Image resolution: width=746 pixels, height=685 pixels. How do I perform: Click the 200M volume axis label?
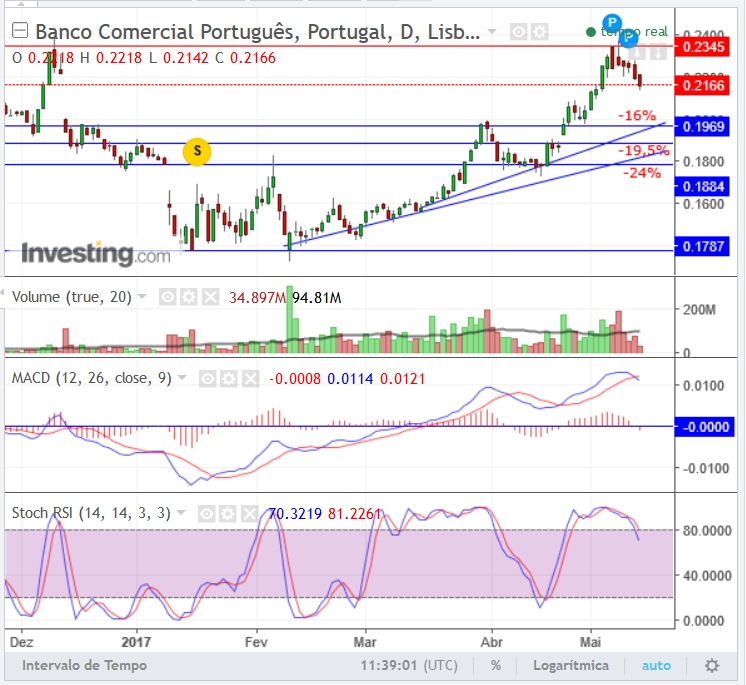point(699,310)
